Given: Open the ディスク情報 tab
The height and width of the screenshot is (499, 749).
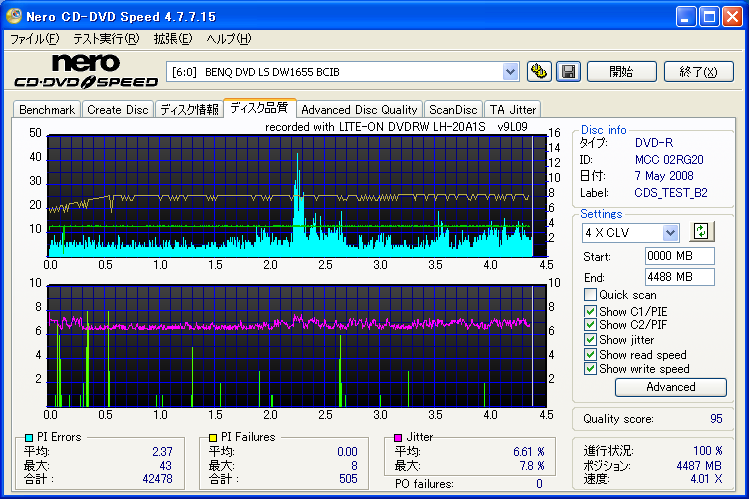Looking at the screenshot, I should (189, 110).
